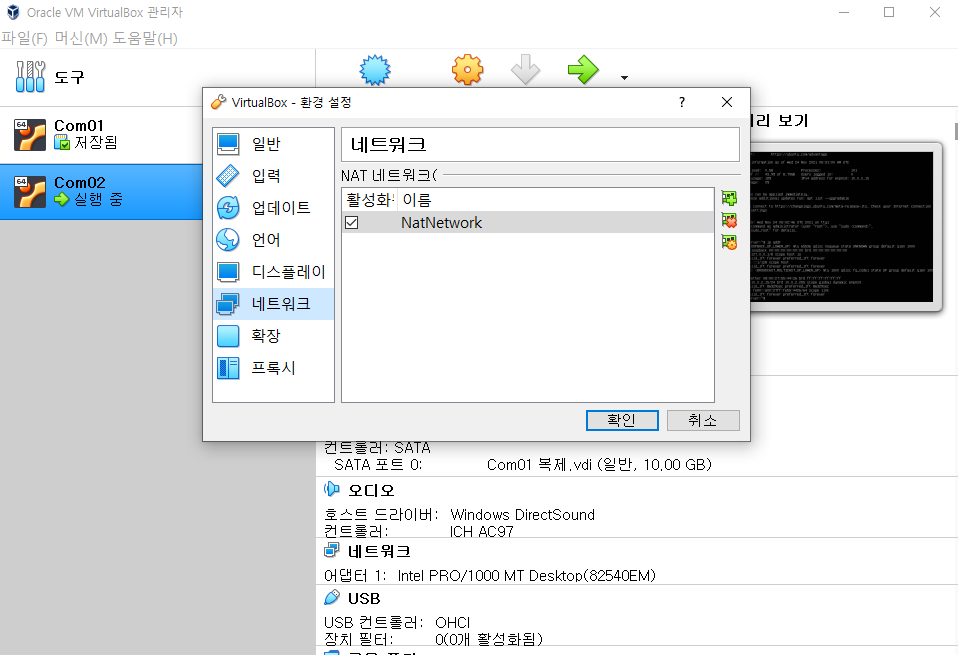Screen dimensions: 958x655
Task: Click Com01 저장됨 state icon
Action: (x=62, y=143)
